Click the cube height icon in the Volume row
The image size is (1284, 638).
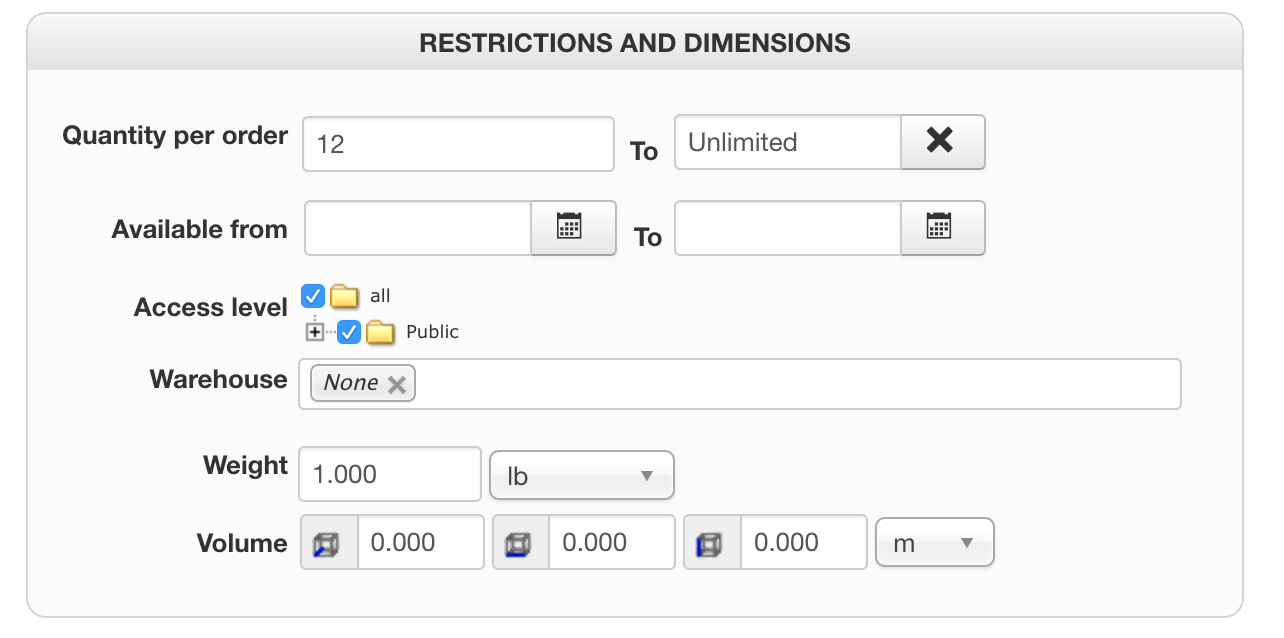[712, 543]
